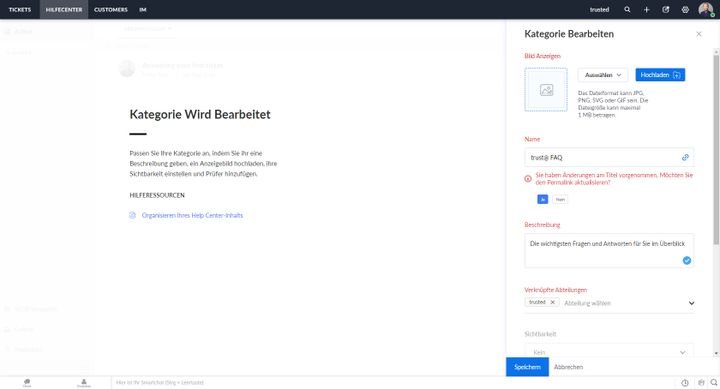
Task: Remove the trusted department tag
Action: click(x=552, y=302)
